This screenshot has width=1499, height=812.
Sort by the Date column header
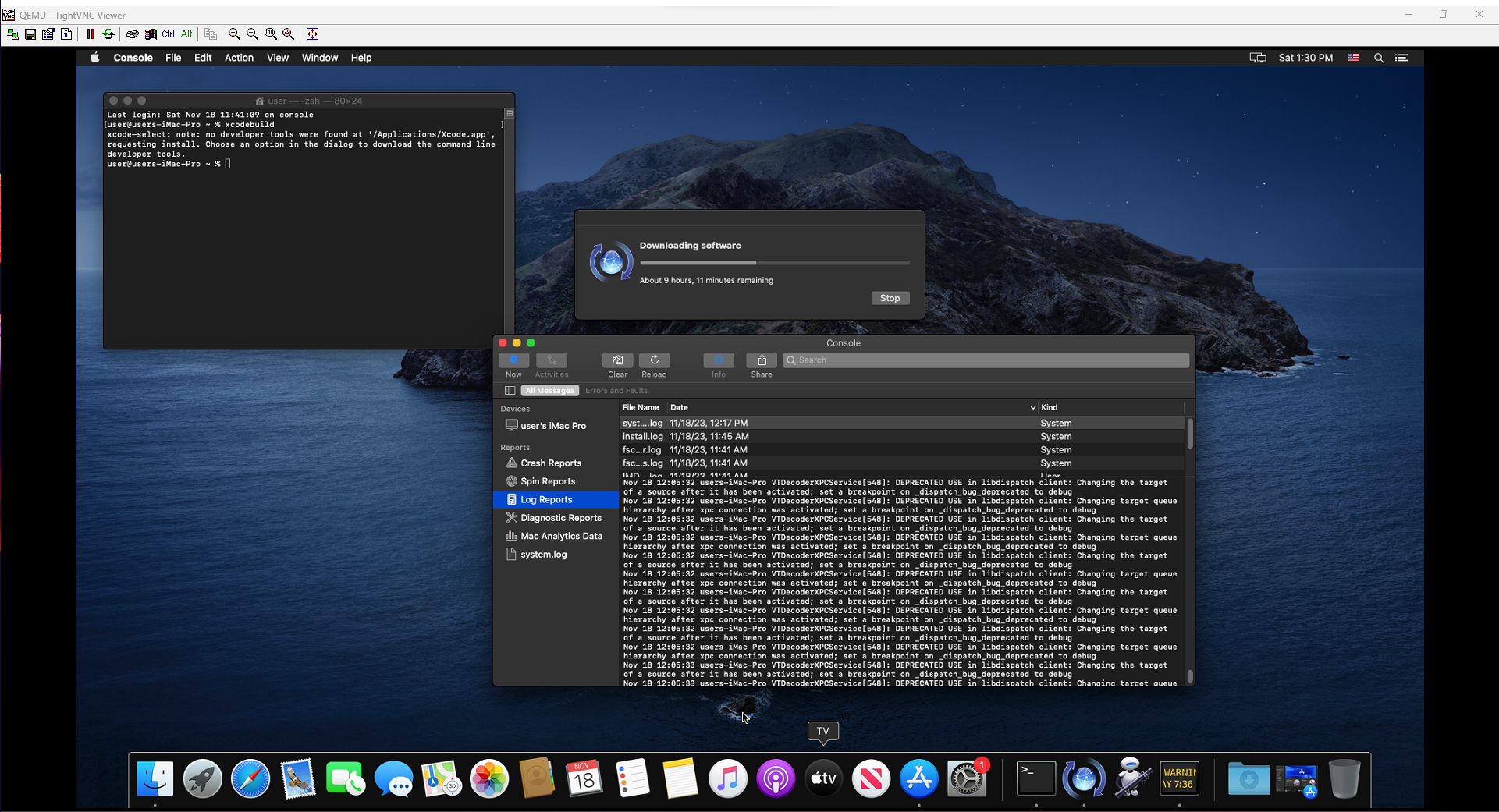(x=853, y=407)
